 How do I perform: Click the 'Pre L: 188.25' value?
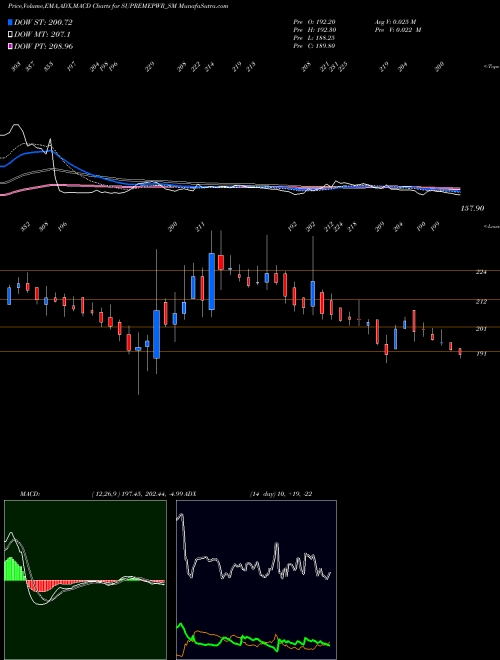[x=314, y=38]
